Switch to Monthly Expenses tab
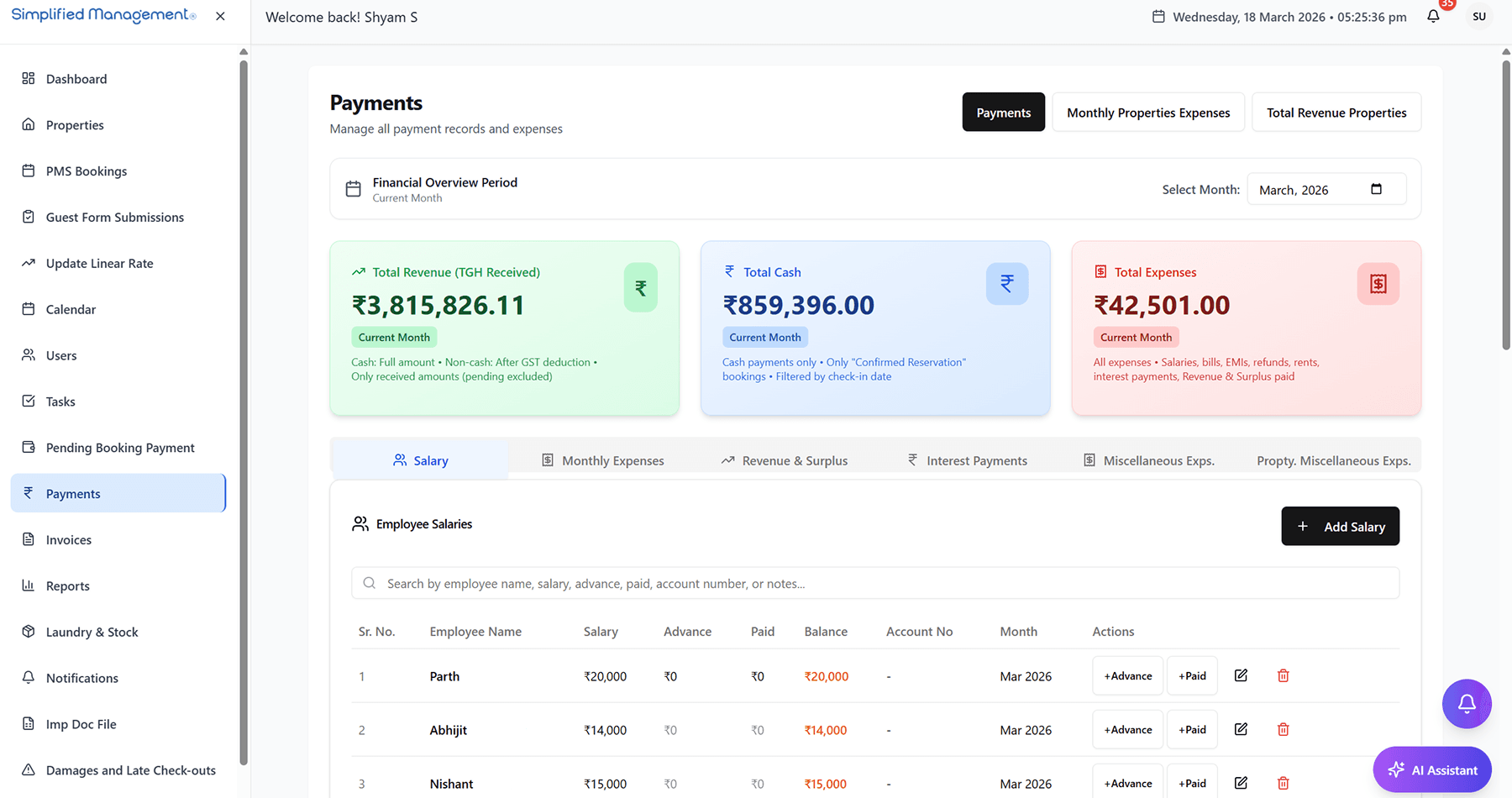 point(603,460)
